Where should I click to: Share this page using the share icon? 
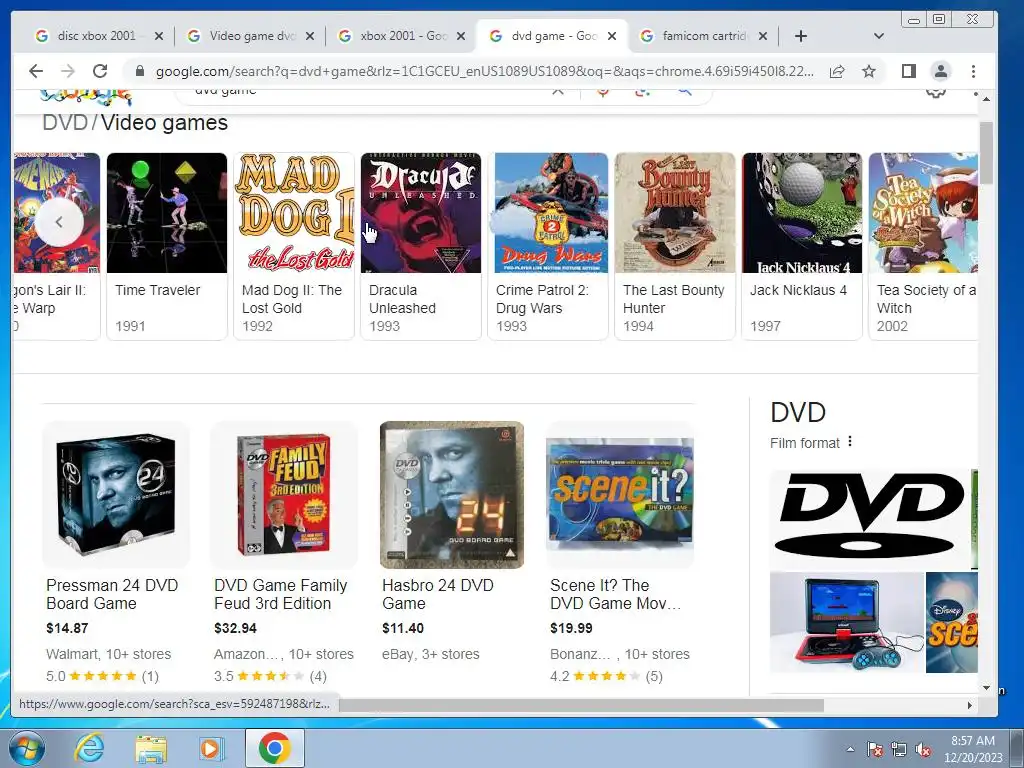[837, 71]
